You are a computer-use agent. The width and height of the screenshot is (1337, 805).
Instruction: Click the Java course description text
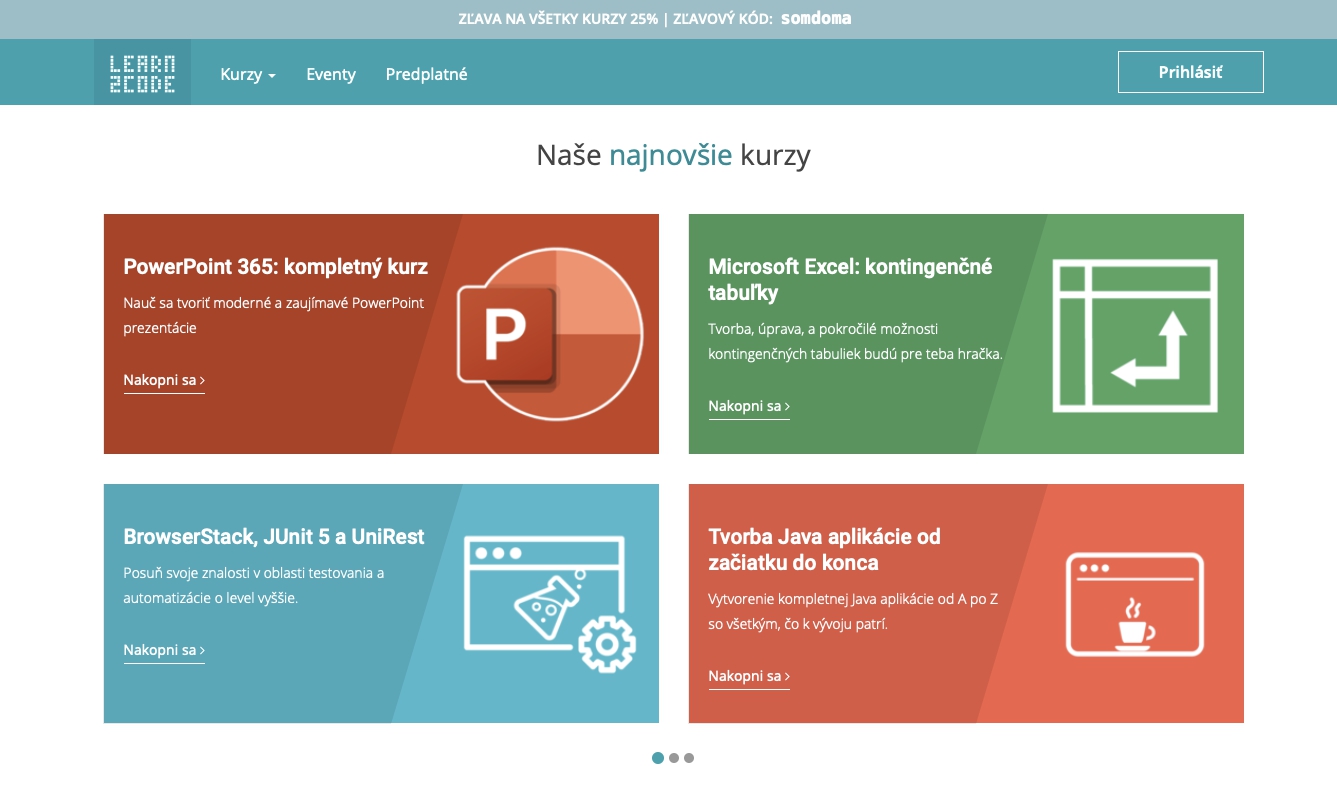tap(854, 611)
